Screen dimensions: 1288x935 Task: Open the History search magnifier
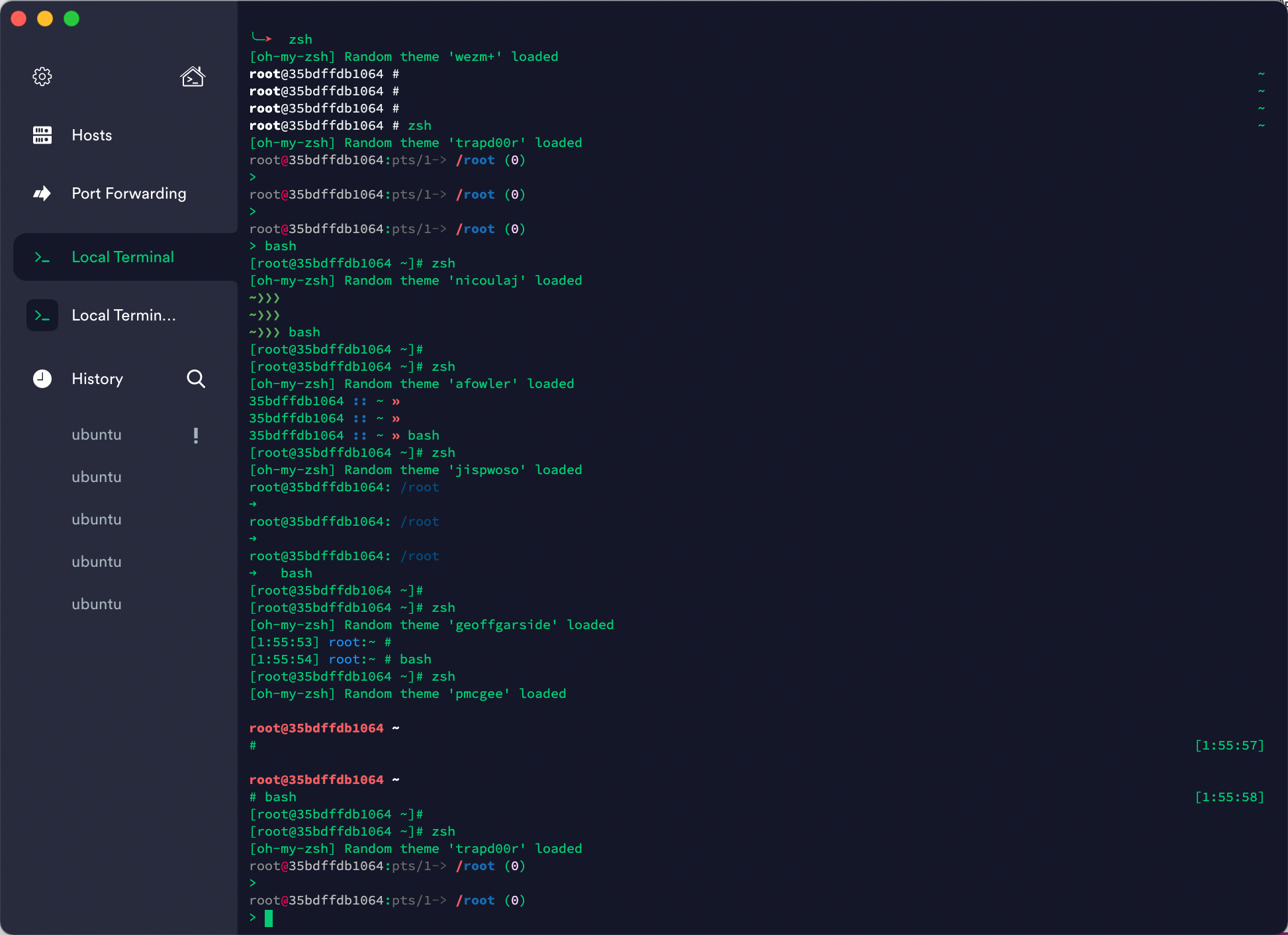pyautogui.click(x=196, y=379)
